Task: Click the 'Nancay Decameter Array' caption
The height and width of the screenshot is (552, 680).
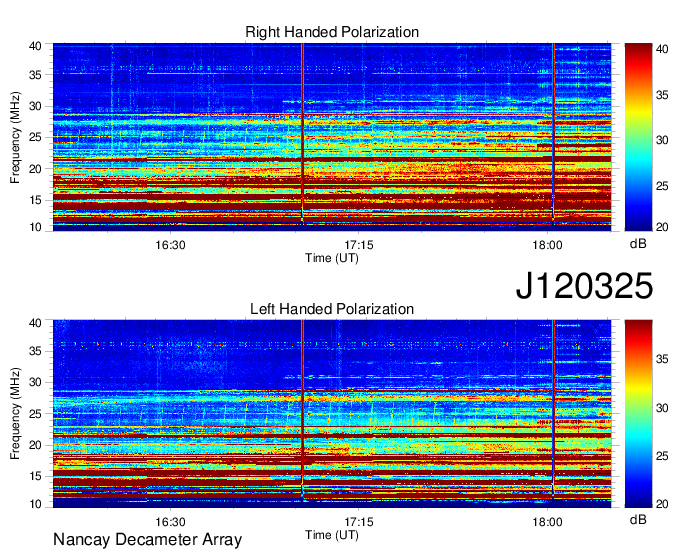Action: click(x=147, y=539)
